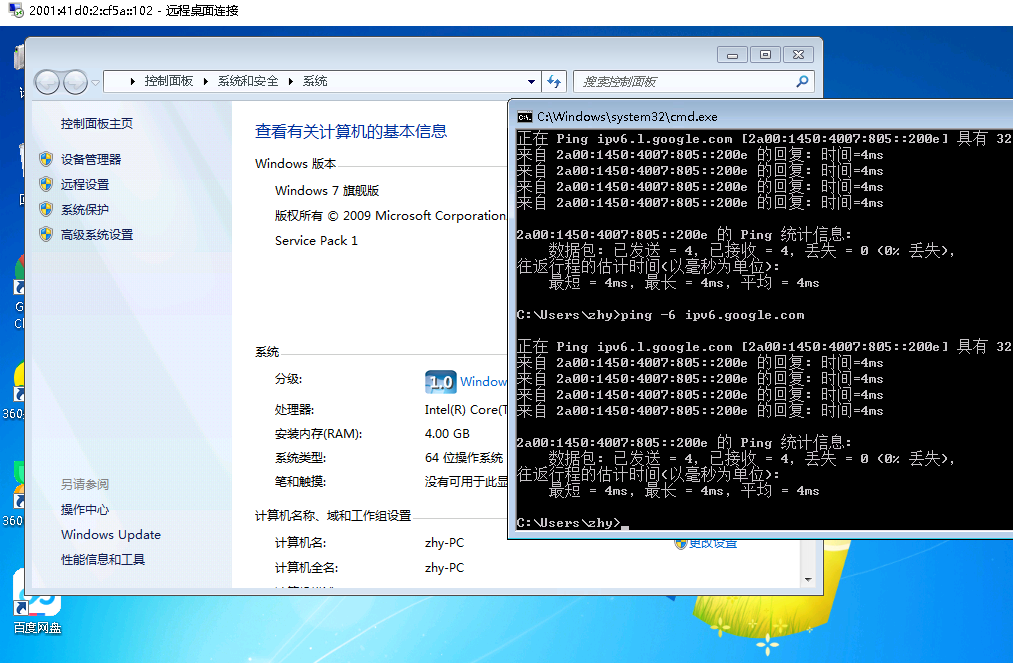Click text 'ping -6 ipv6.google.com' in cmd
The image size is (1013, 663).
[x=713, y=315]
